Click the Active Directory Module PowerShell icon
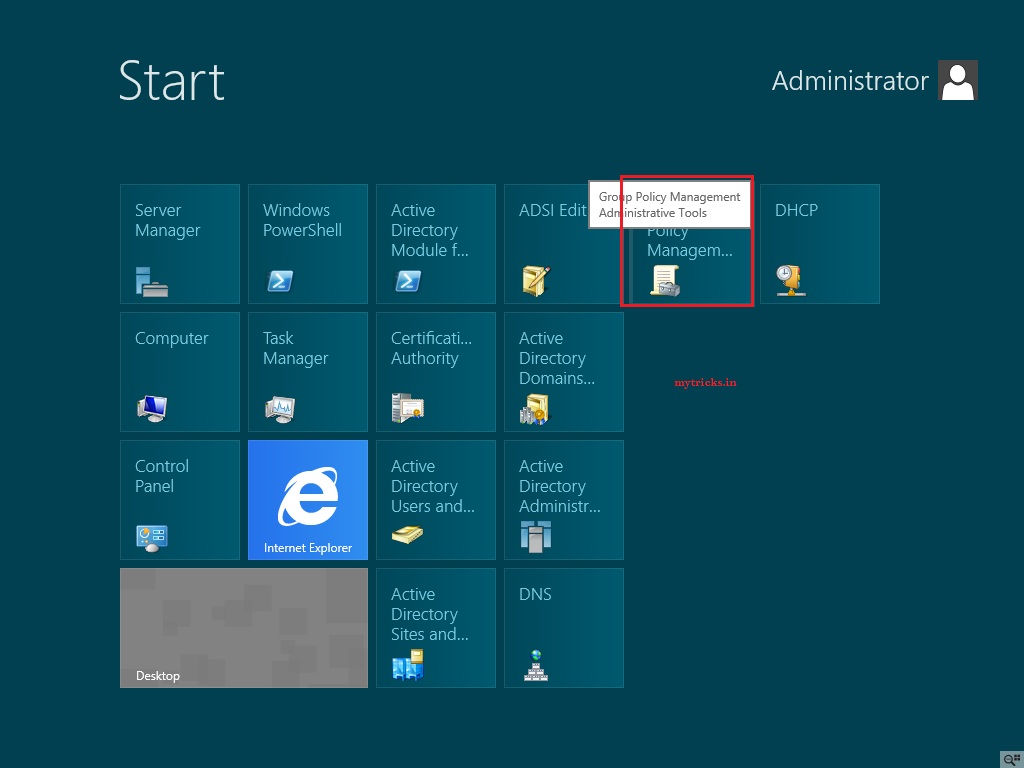The image size is (1024, 768). 408,281
